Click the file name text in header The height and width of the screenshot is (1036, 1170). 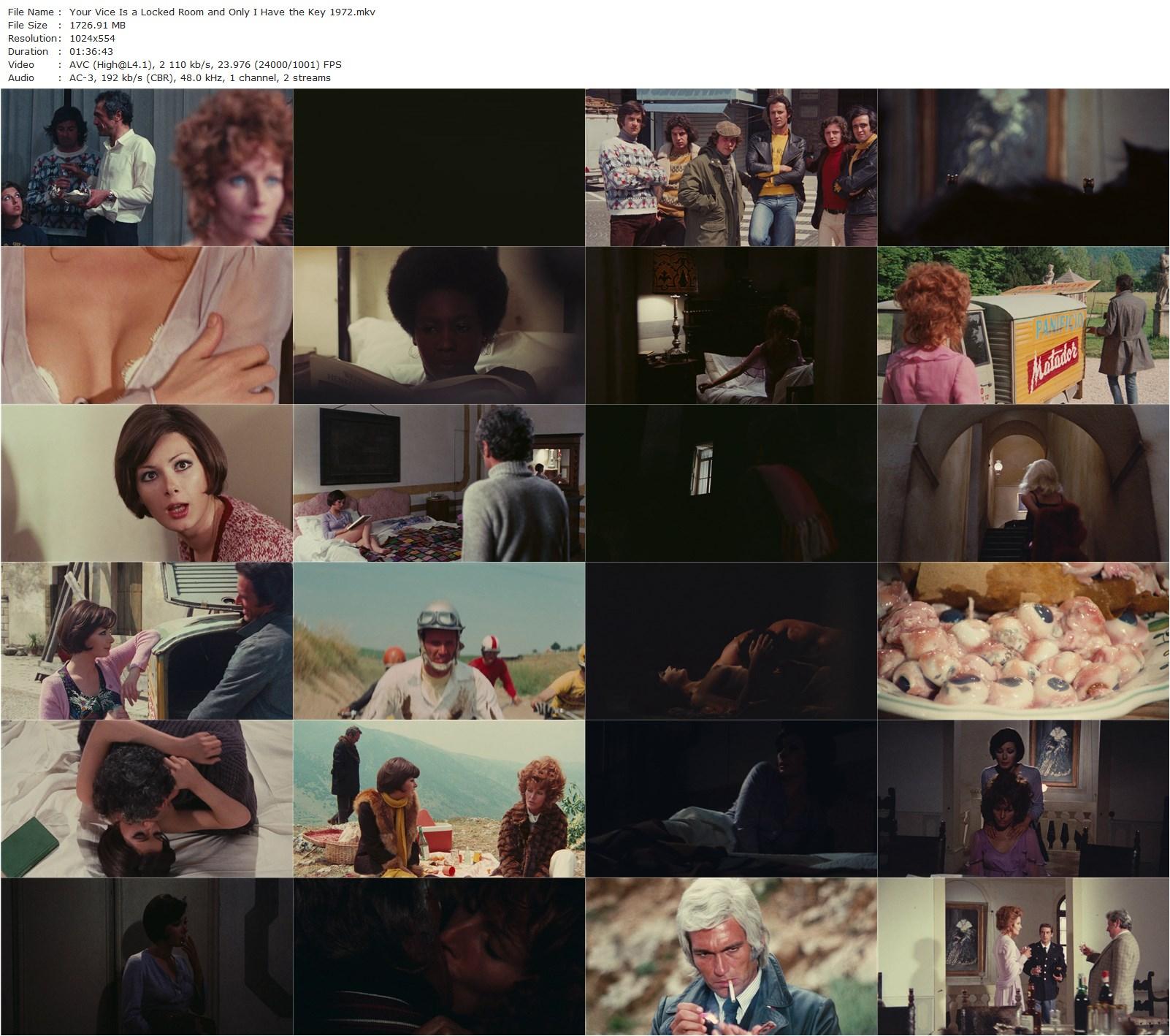(222, 12)
